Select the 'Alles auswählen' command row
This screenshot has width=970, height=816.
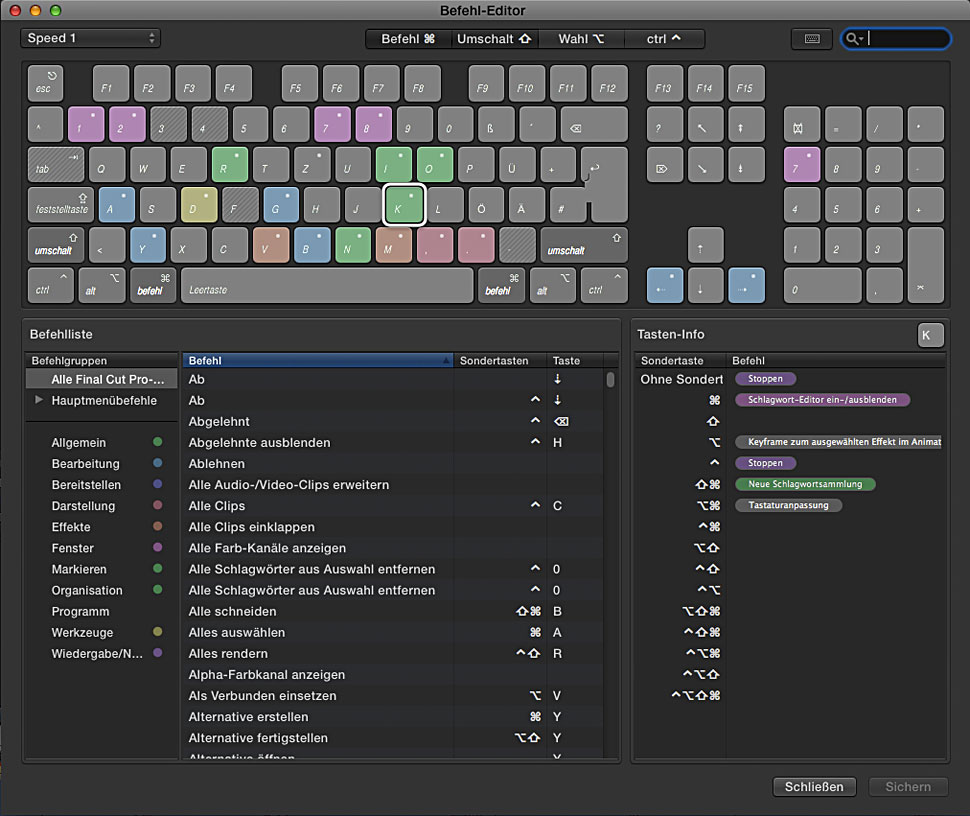pos(237,632)
